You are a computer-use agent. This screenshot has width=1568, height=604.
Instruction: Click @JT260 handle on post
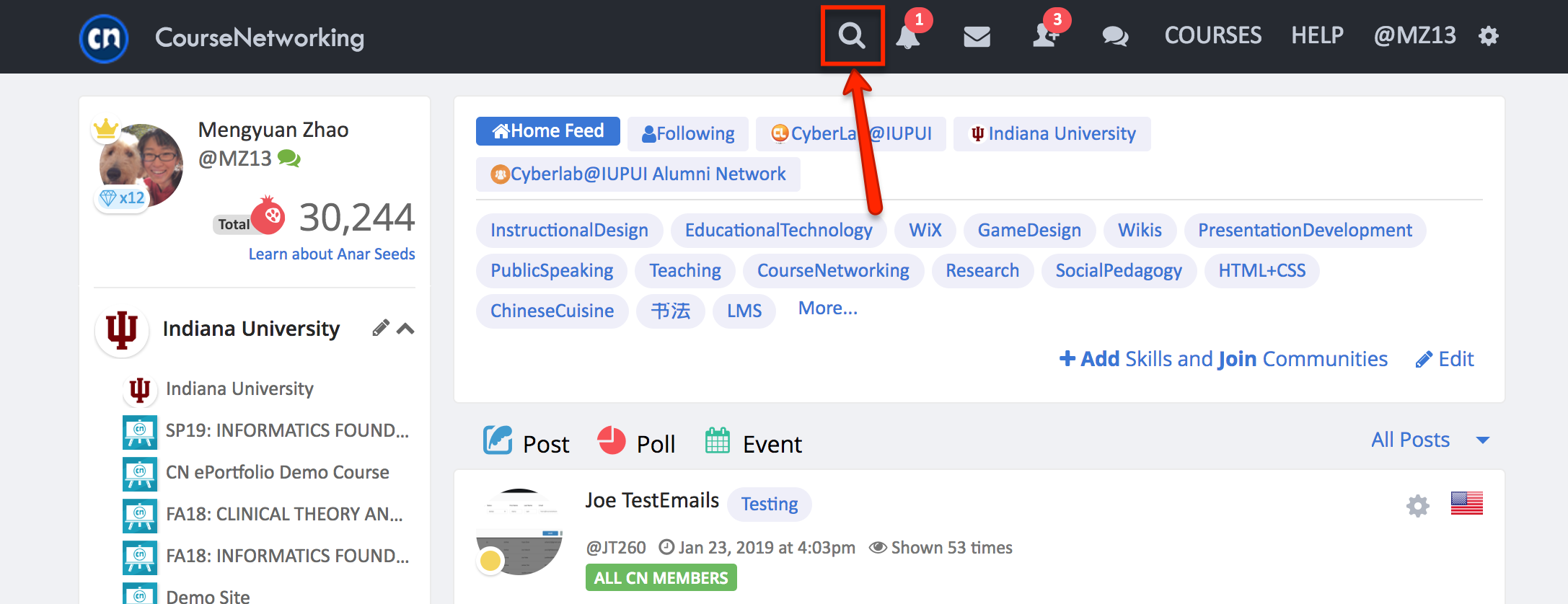[616, 548]
